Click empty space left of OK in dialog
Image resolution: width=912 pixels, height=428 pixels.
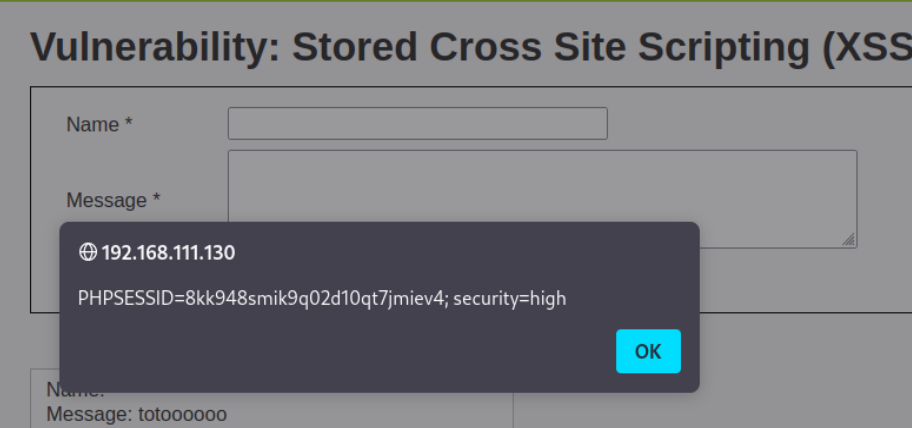(350, 351)
